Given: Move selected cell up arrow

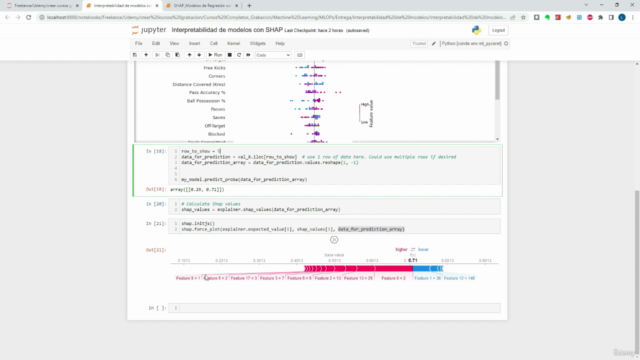Looking at the screenshot, I should [x=189, y=55].
